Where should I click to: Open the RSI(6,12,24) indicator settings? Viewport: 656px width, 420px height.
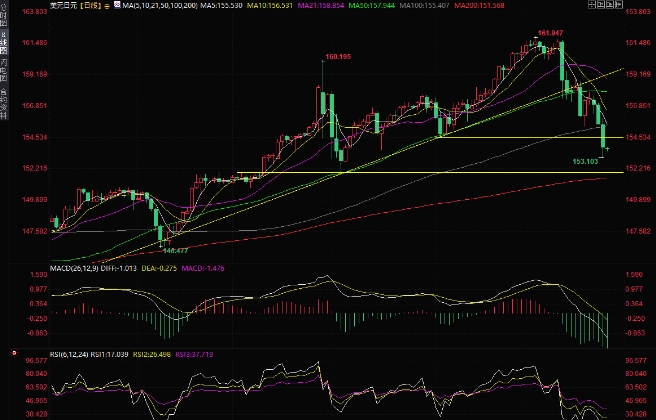pyautogui.click(x=71, y=354)
